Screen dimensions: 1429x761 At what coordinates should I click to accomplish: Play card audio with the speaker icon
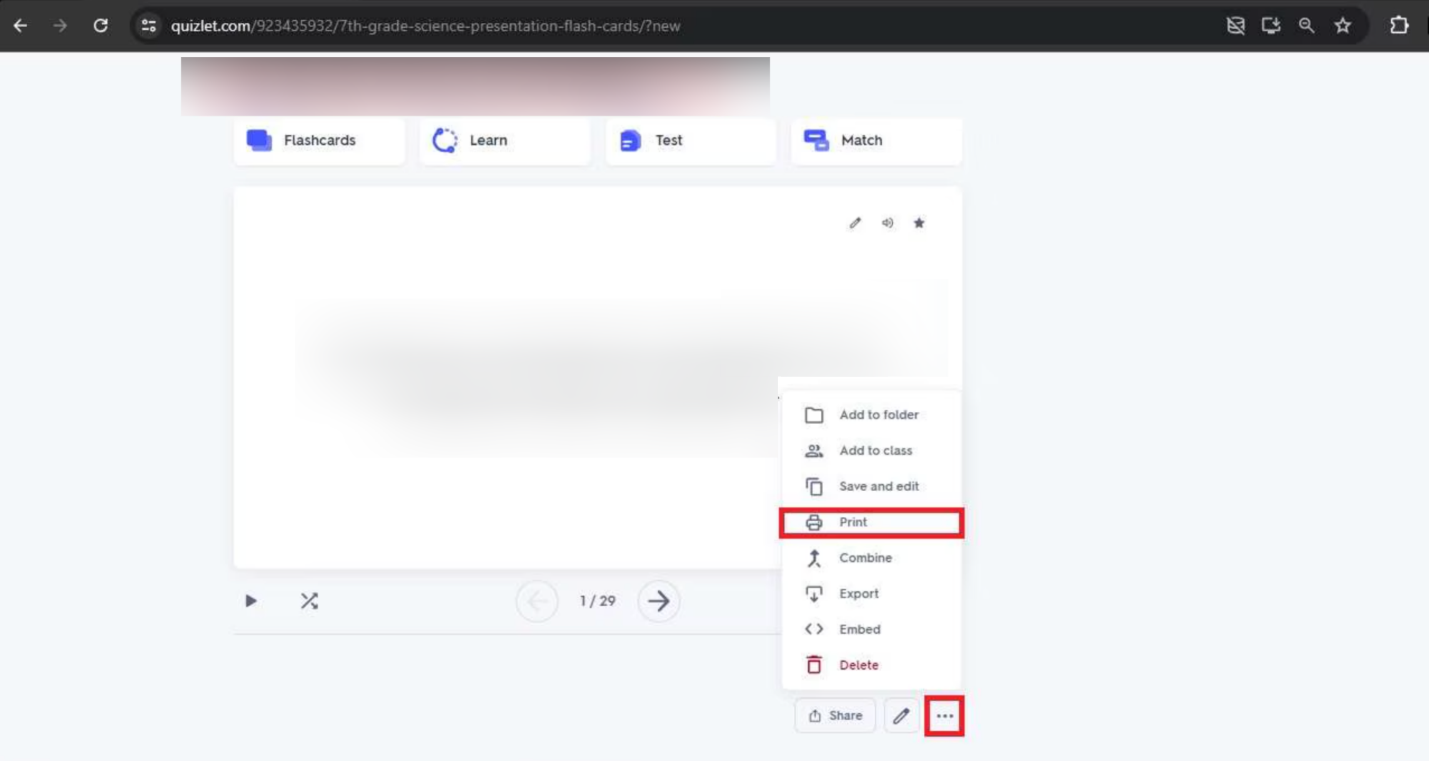(887, 223)
